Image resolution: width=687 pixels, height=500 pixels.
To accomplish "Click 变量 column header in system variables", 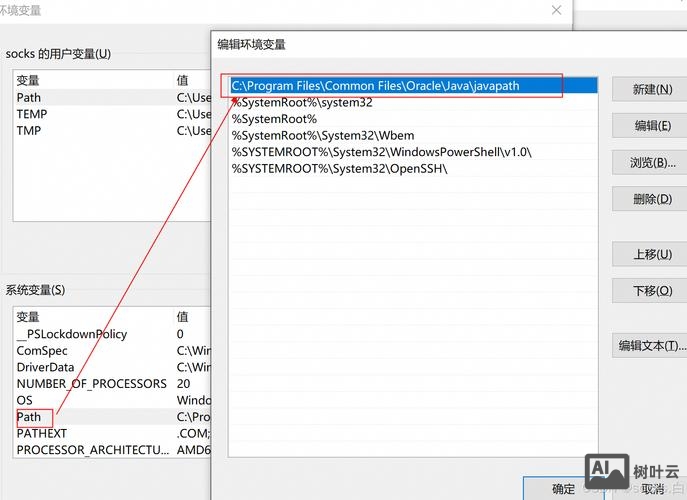I will 28,317.
